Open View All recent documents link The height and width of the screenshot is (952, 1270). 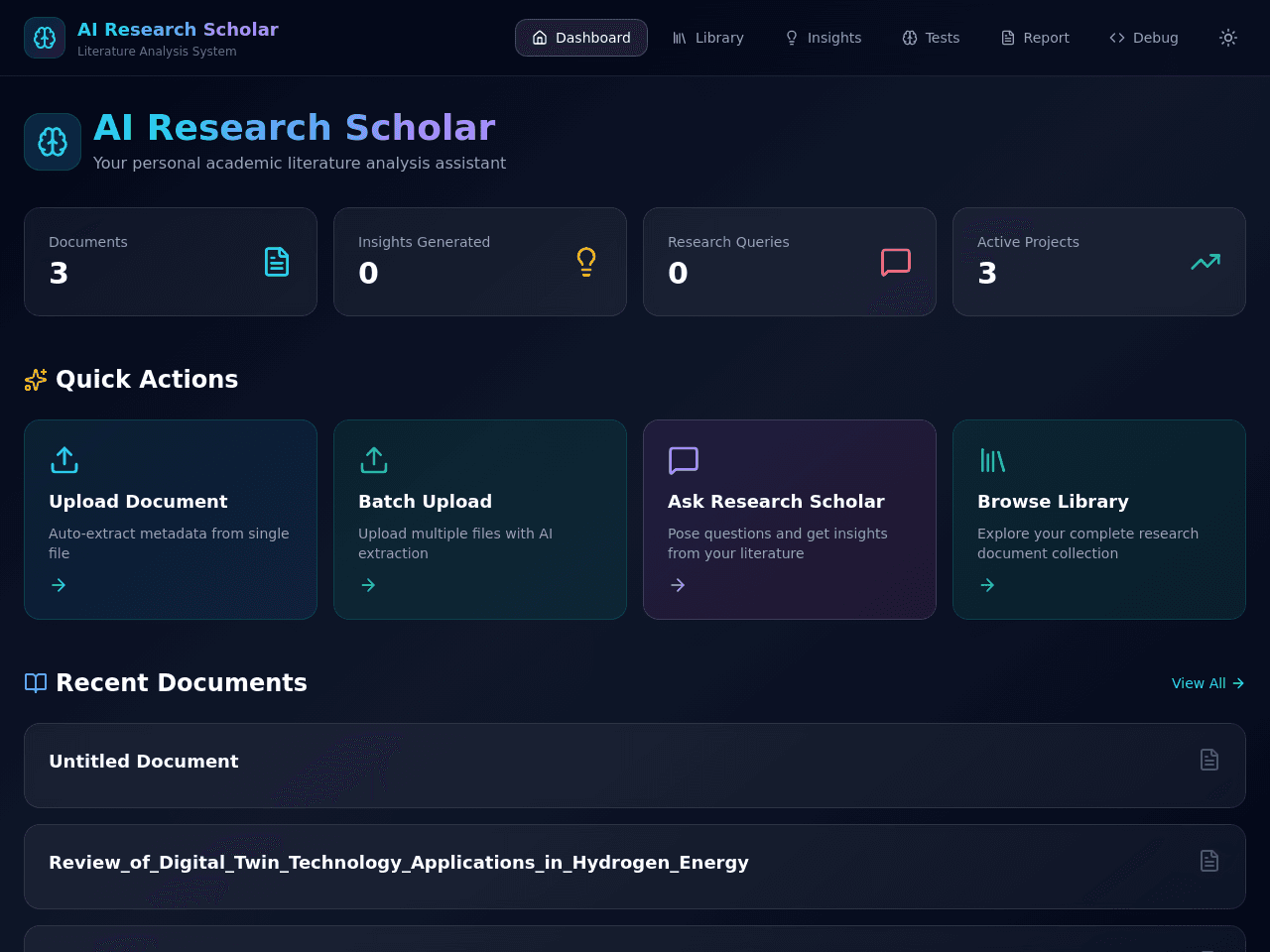pyautogui.click(x=1207, y=683)
